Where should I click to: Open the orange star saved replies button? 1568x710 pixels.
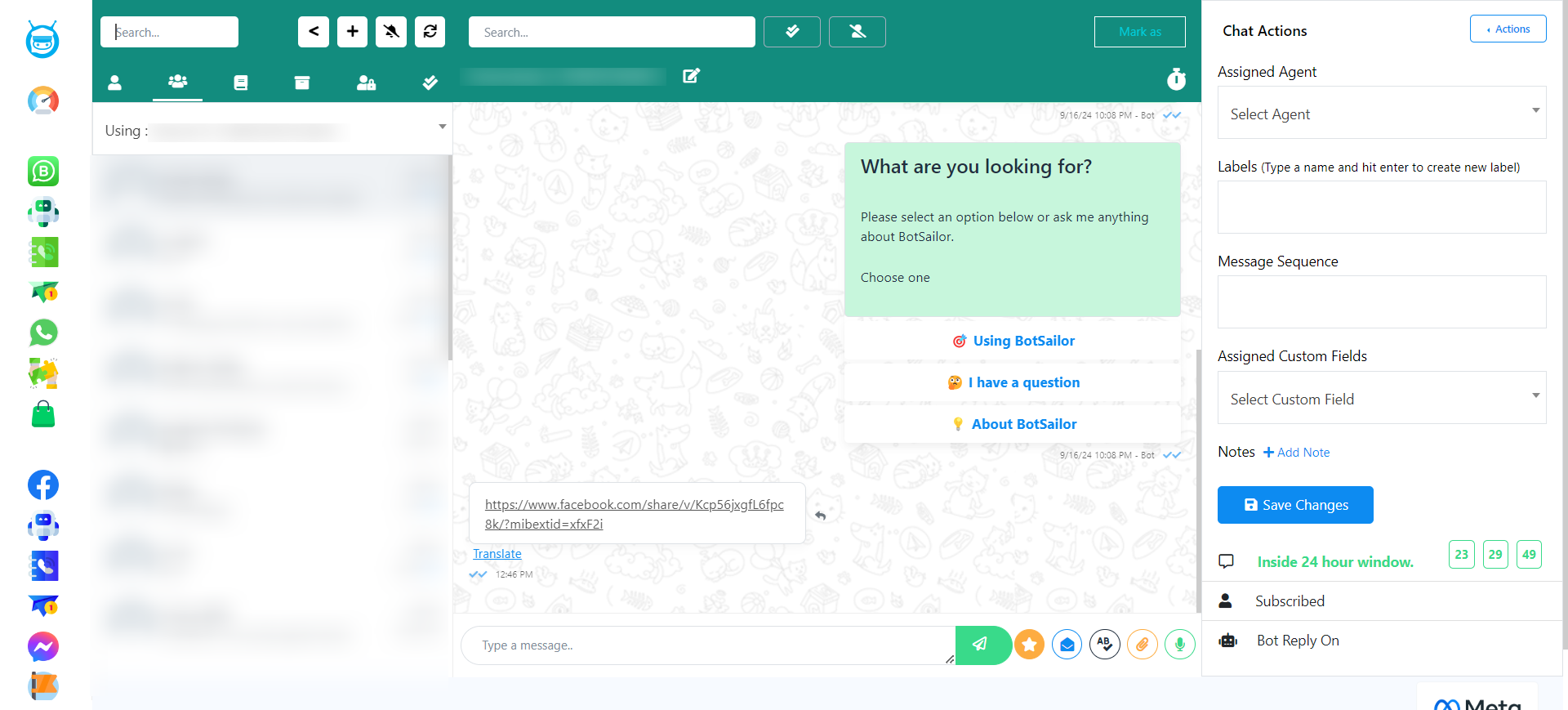[1030, 645]
